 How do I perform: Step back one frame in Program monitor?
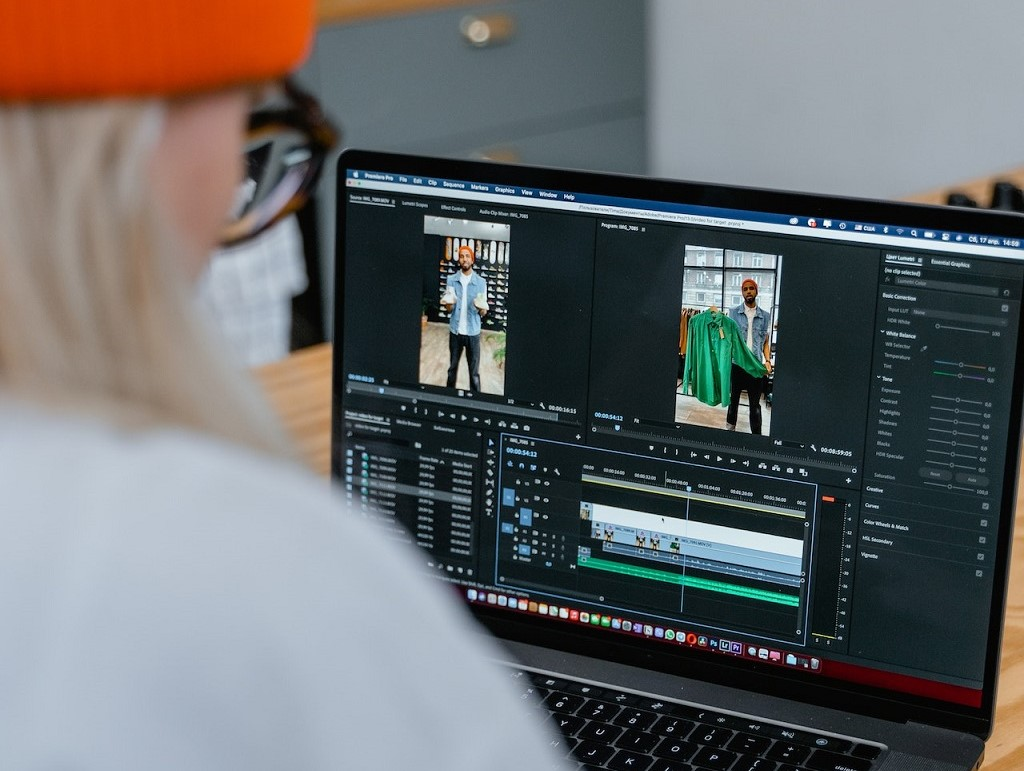(707, 457)
